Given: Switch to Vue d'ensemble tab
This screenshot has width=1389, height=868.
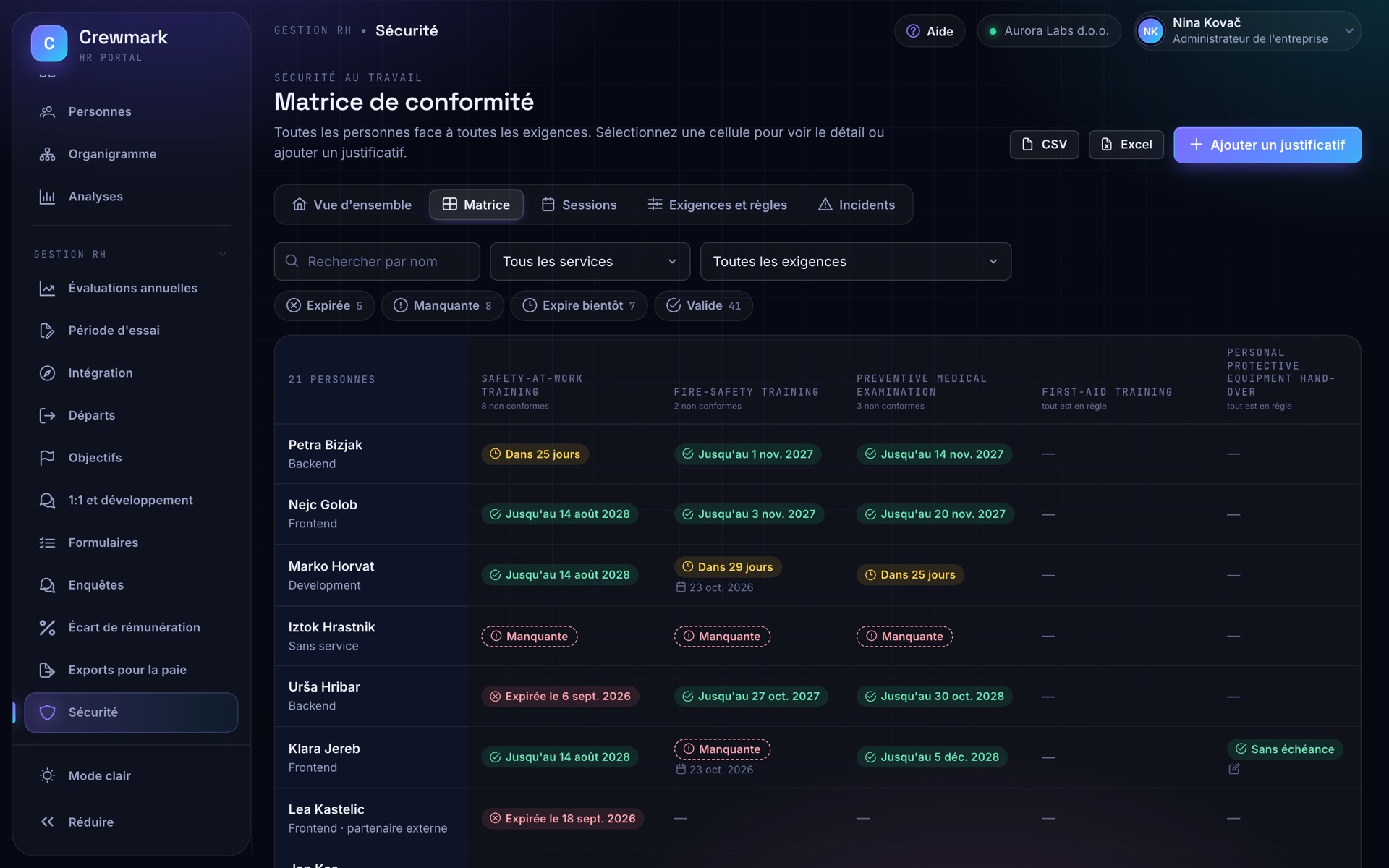Looking at the screenshot, I should coord(352,205).
